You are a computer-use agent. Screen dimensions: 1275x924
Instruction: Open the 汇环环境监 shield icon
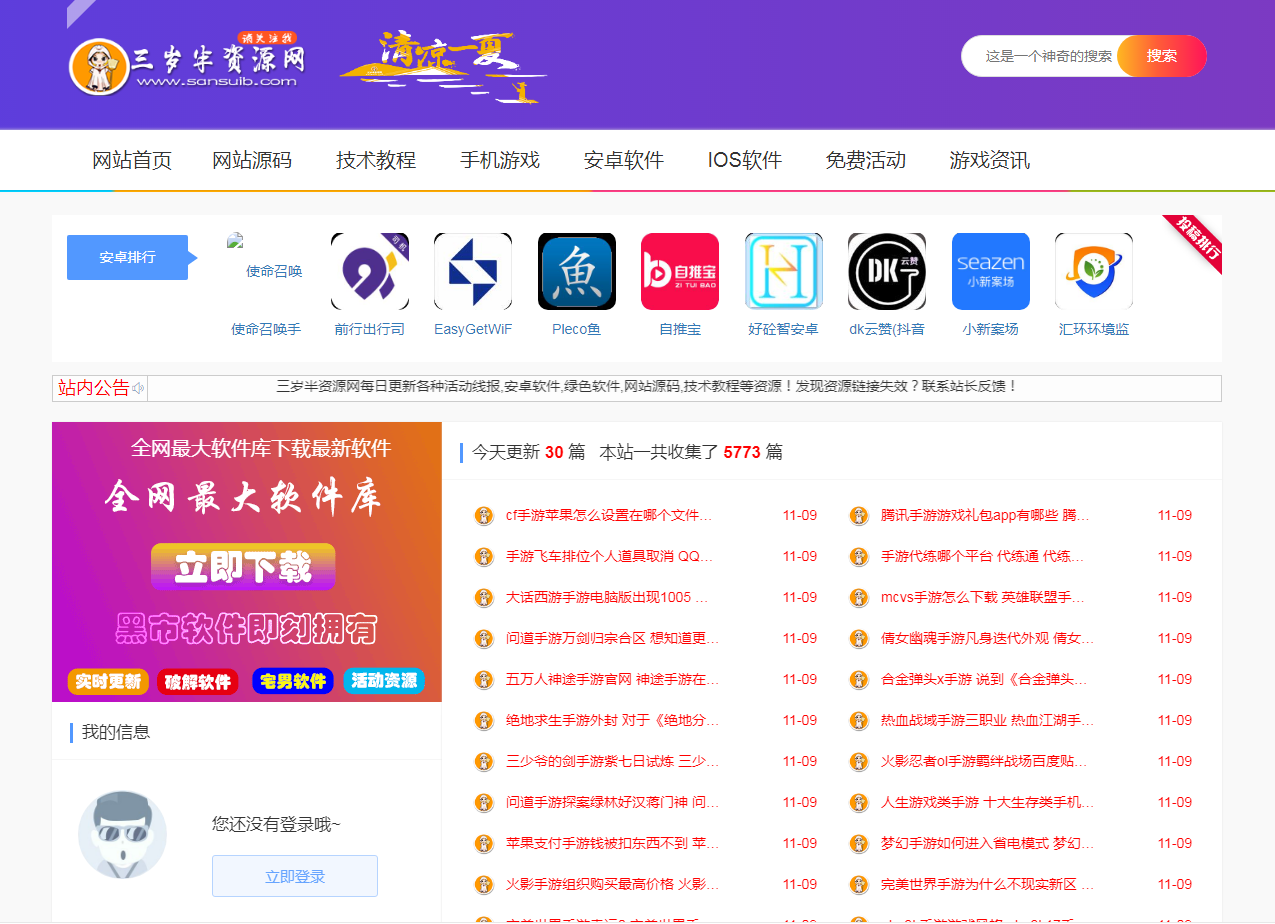[1094, 271]
